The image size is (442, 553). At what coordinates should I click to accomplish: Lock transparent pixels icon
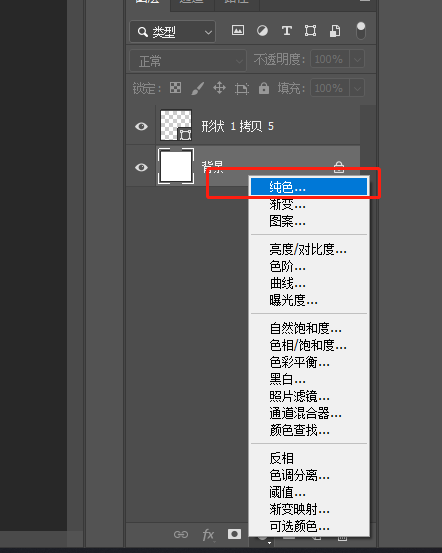coord(175,87)
